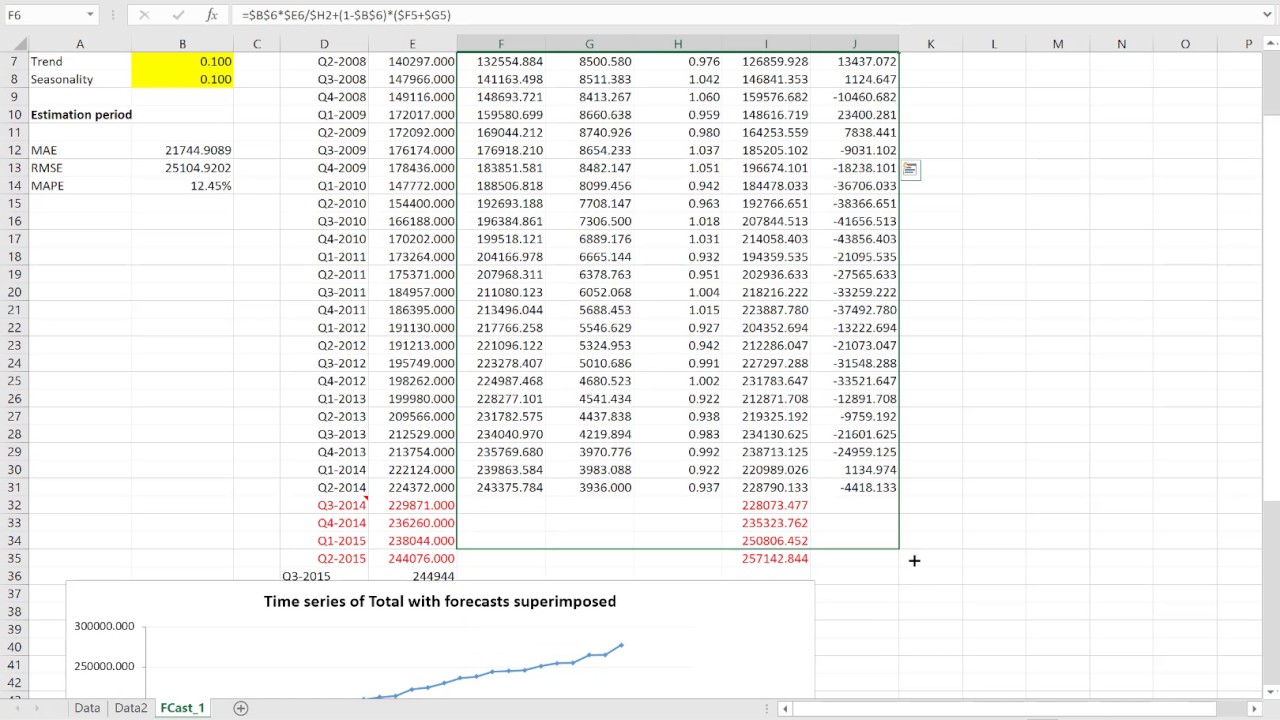Click vertical scrollbar down arrow
This screenshot has height=720, width=1280.
[1271, 691]
